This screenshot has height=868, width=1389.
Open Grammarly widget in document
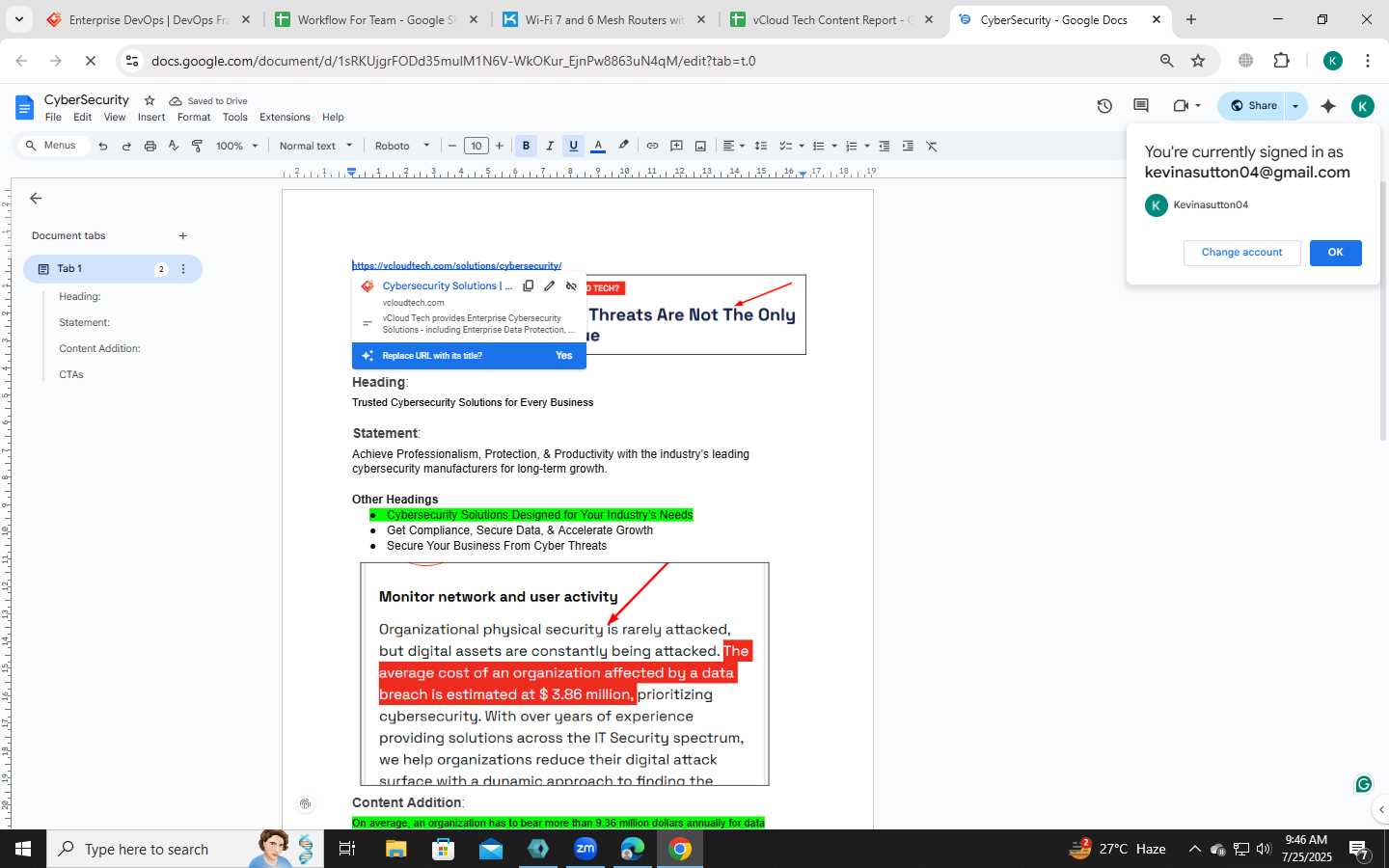tap(1363, 784)
